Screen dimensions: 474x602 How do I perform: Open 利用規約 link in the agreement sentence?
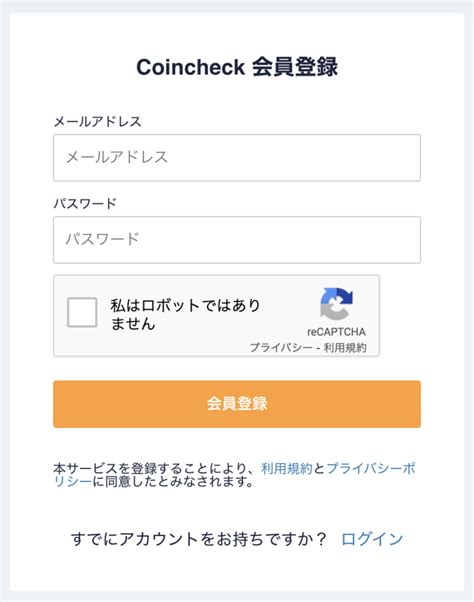pyautogui.click(x=286, y=468)
